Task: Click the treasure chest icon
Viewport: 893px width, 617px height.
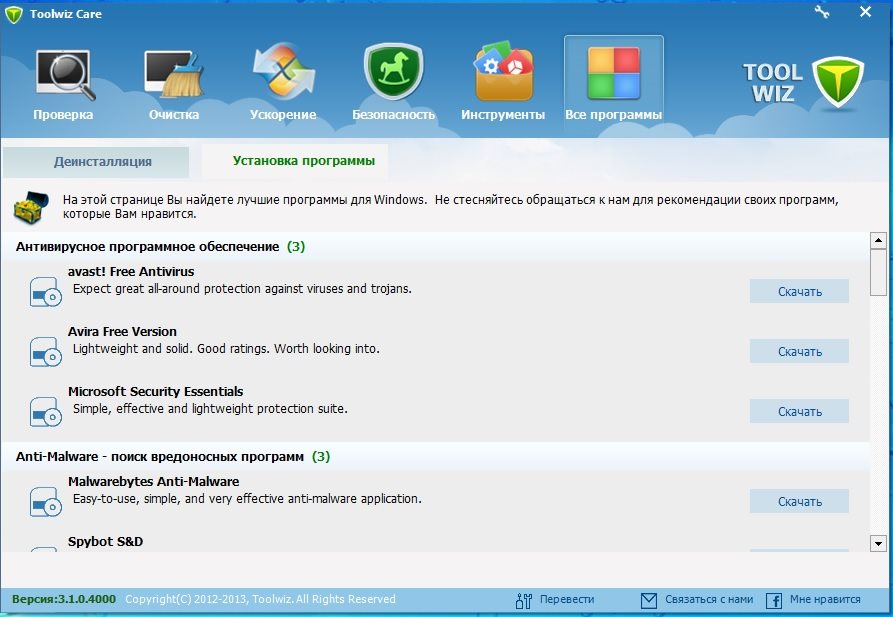Action: click(x=32, y=207)
